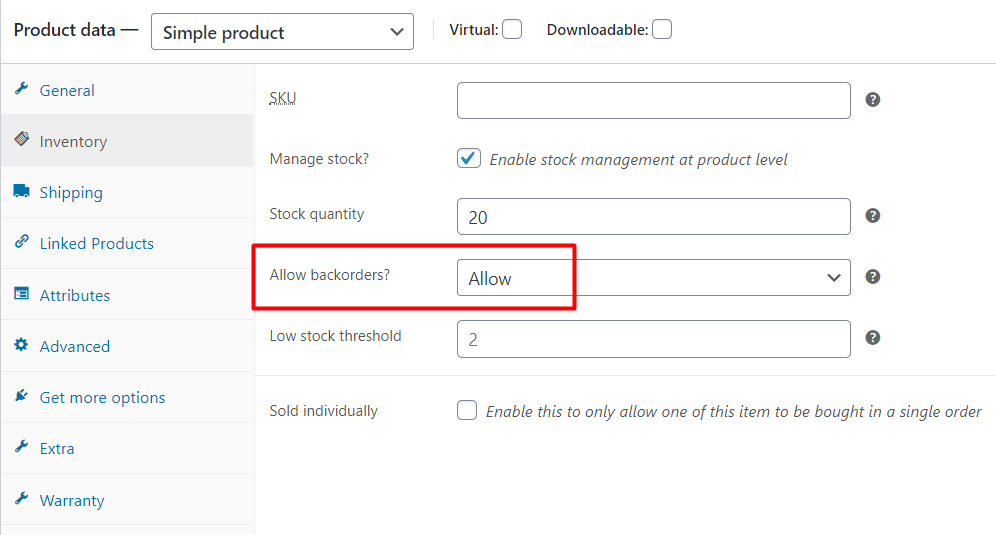Click the help icon beside Allow backorders
This screenshot has height=535, width=996.
pyautogui.click(x=873, y=276)
